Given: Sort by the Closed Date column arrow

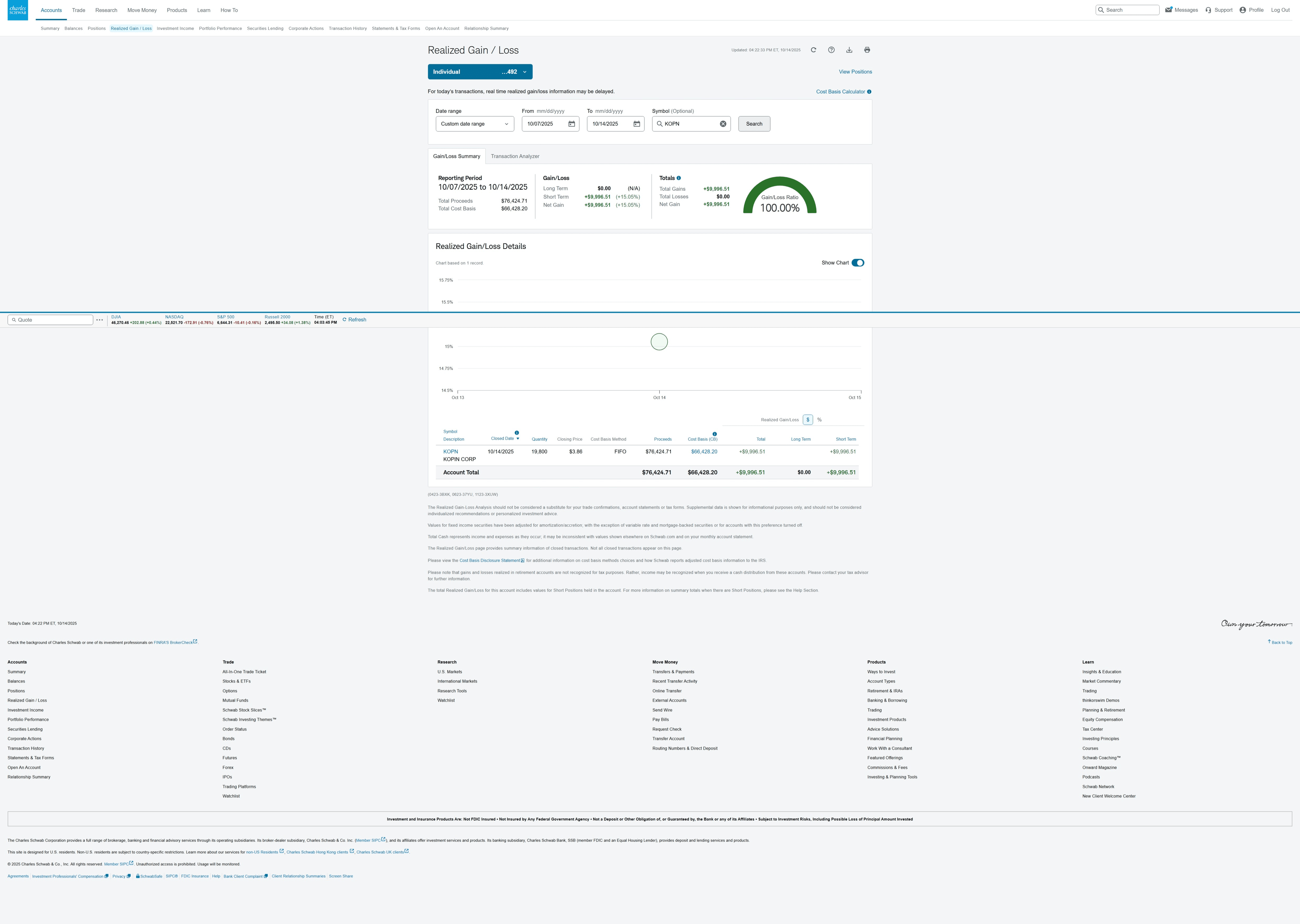Looking at the screenshot, I should point(517,439).
